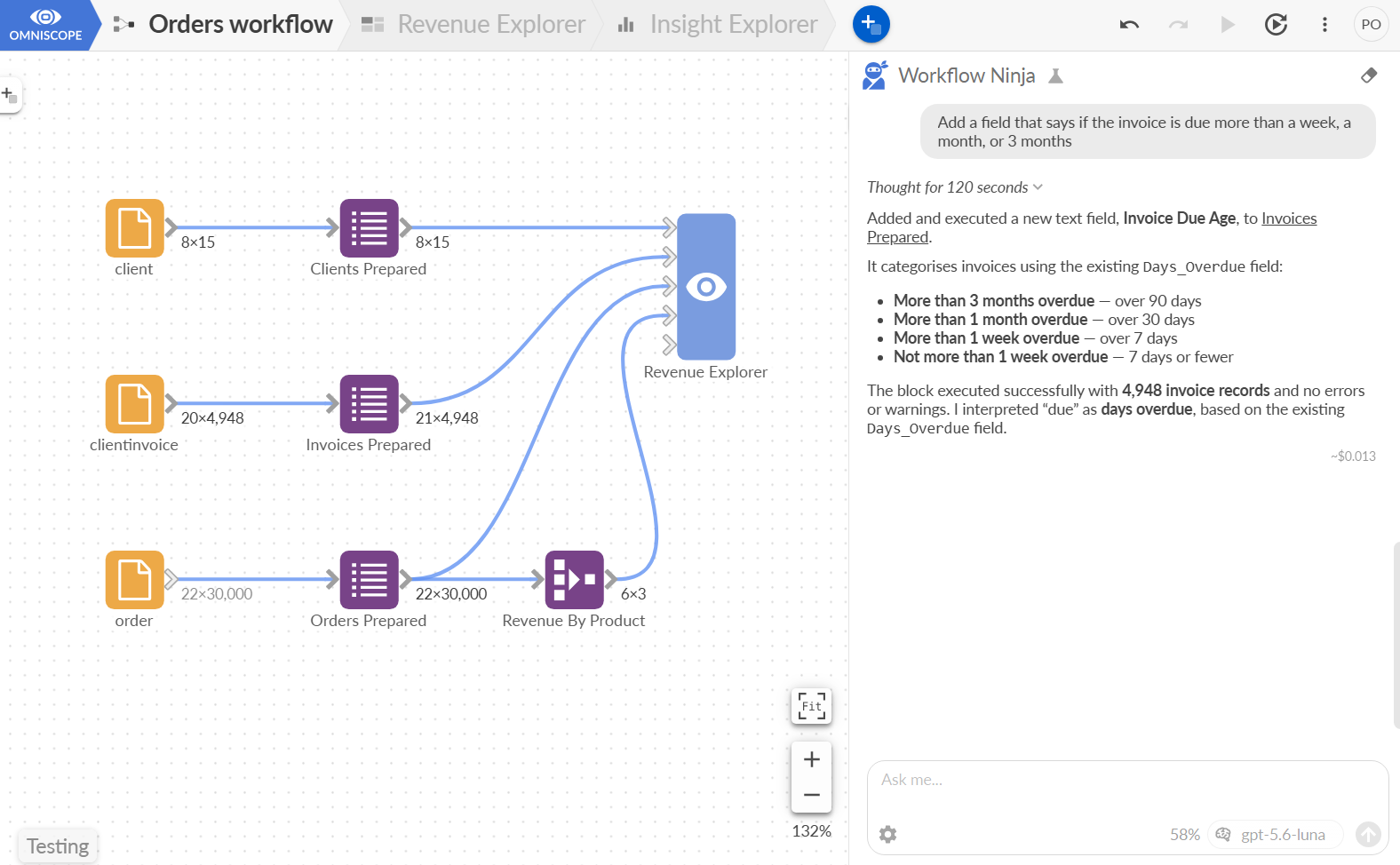Select the clientinvoice file block
This screenshot has height=865, width=1400.
tap(134, 404)
